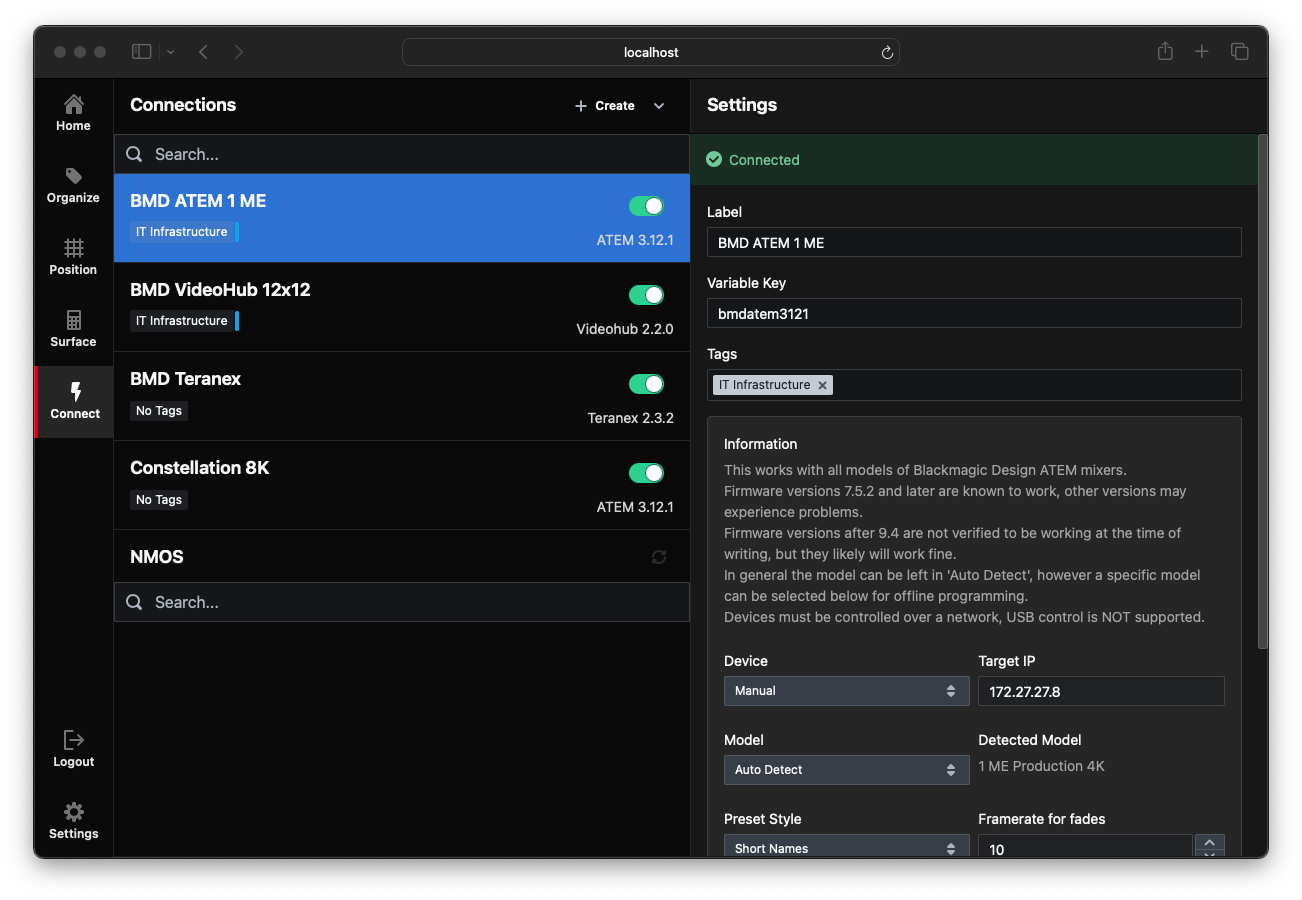Click the localhost address bar
This screenshot has width=1302, height=900.
point(651,52)
